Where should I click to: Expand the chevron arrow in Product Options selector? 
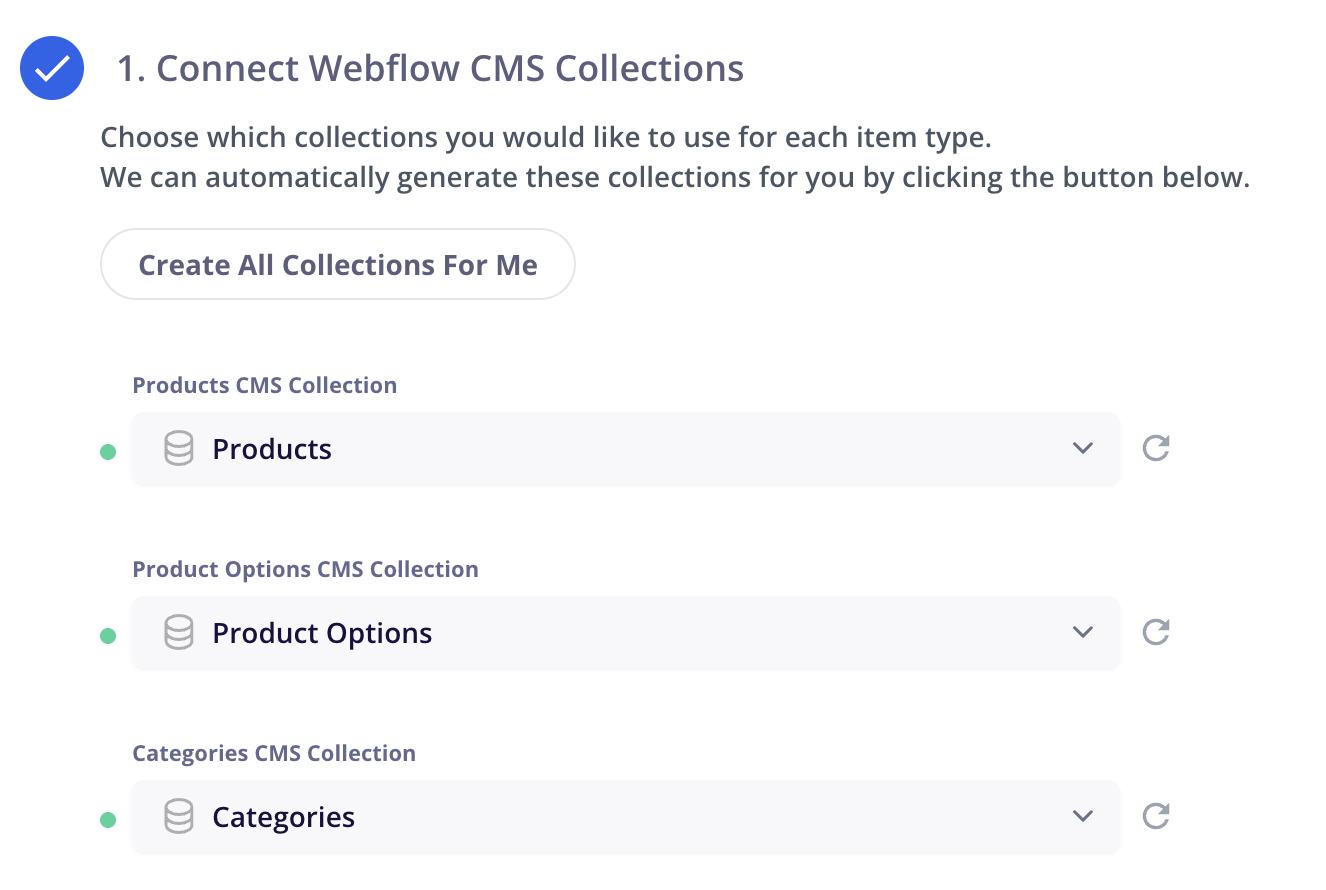point(1082,632)
